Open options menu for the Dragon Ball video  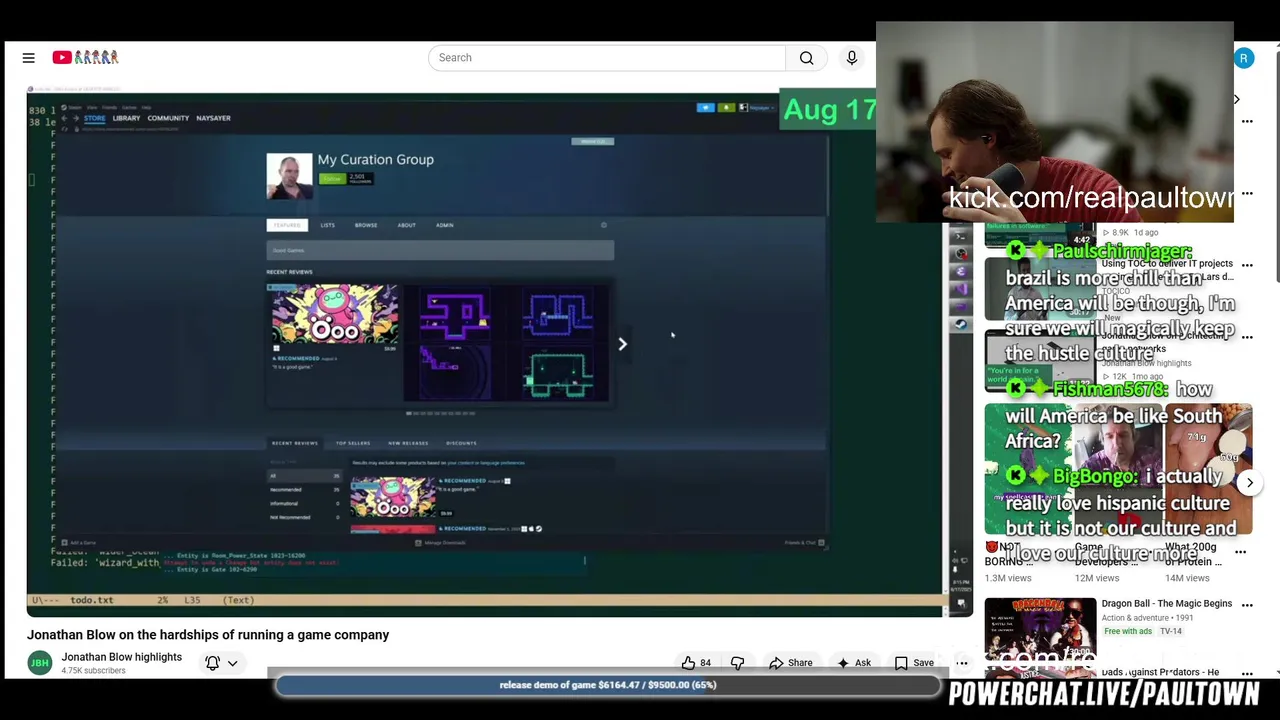click(1247, 605)
